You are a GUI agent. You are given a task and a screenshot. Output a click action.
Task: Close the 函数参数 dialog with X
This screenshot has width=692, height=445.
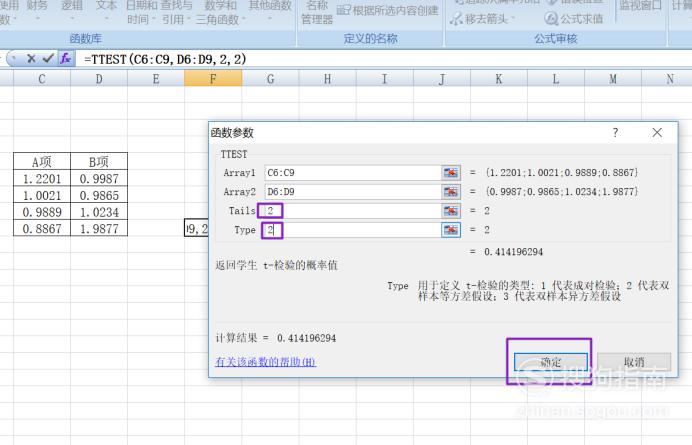(657, 132)
